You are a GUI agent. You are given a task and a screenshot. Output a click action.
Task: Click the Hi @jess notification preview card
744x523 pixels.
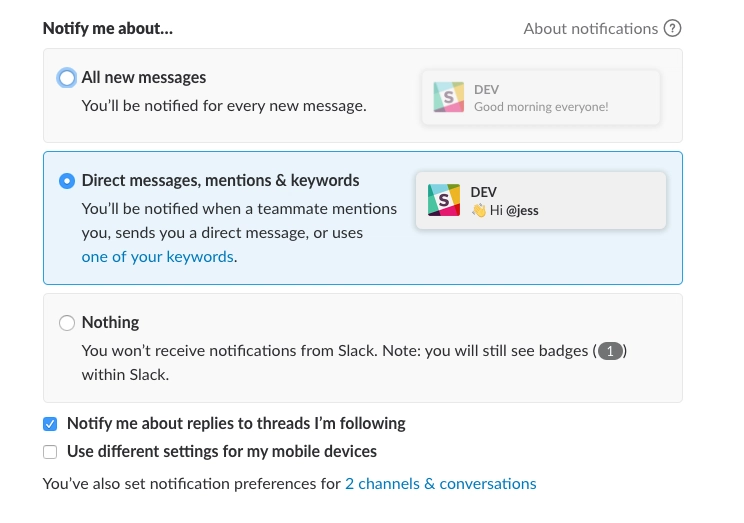[x=541, y=200]
